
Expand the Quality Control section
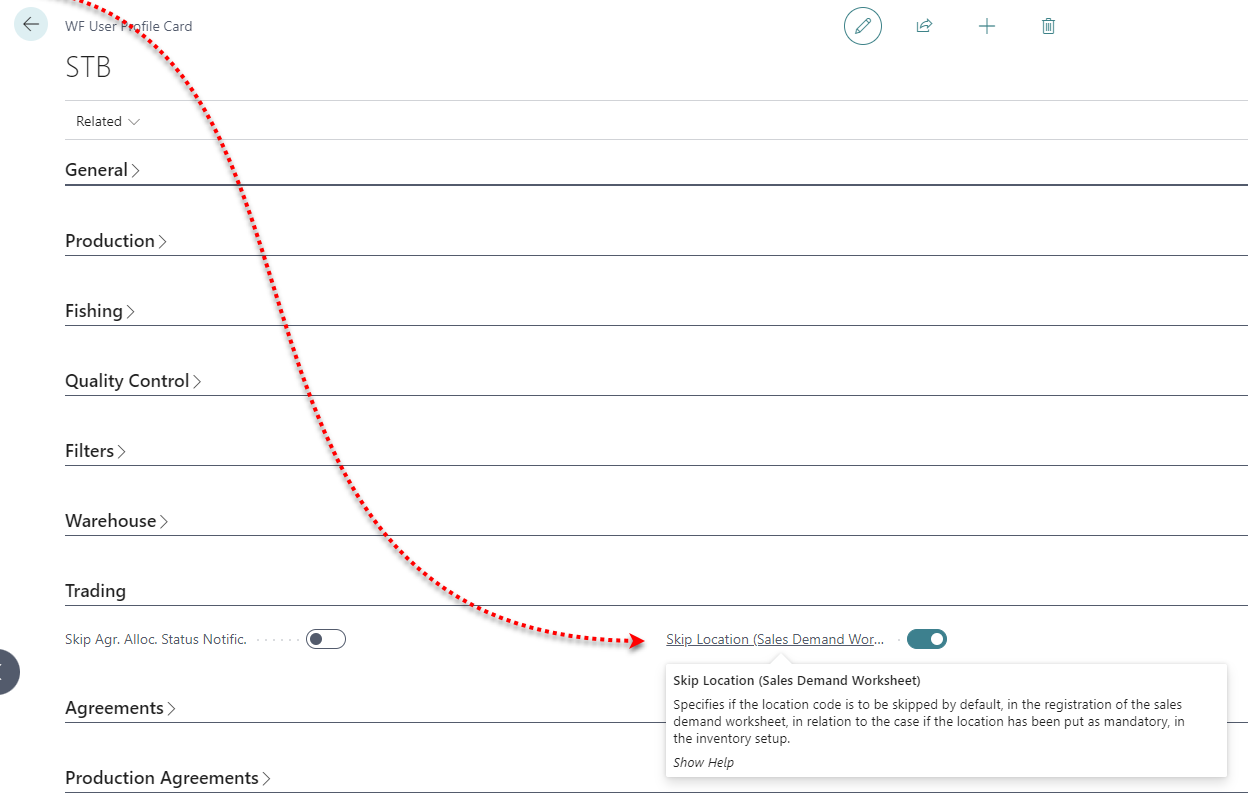[132, 381]
